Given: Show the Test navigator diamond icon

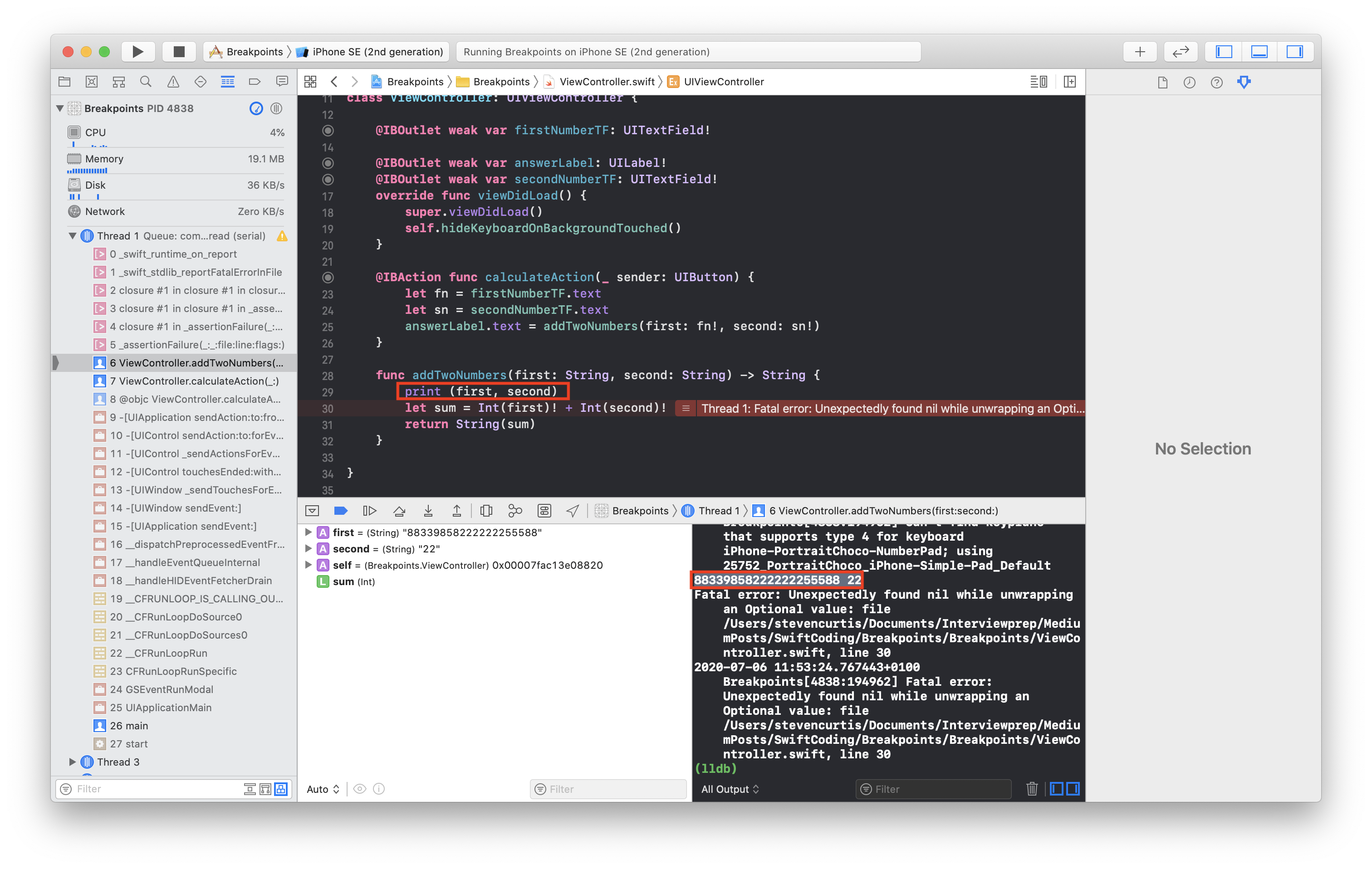Looking at the screenshot, I should [201, 82].
